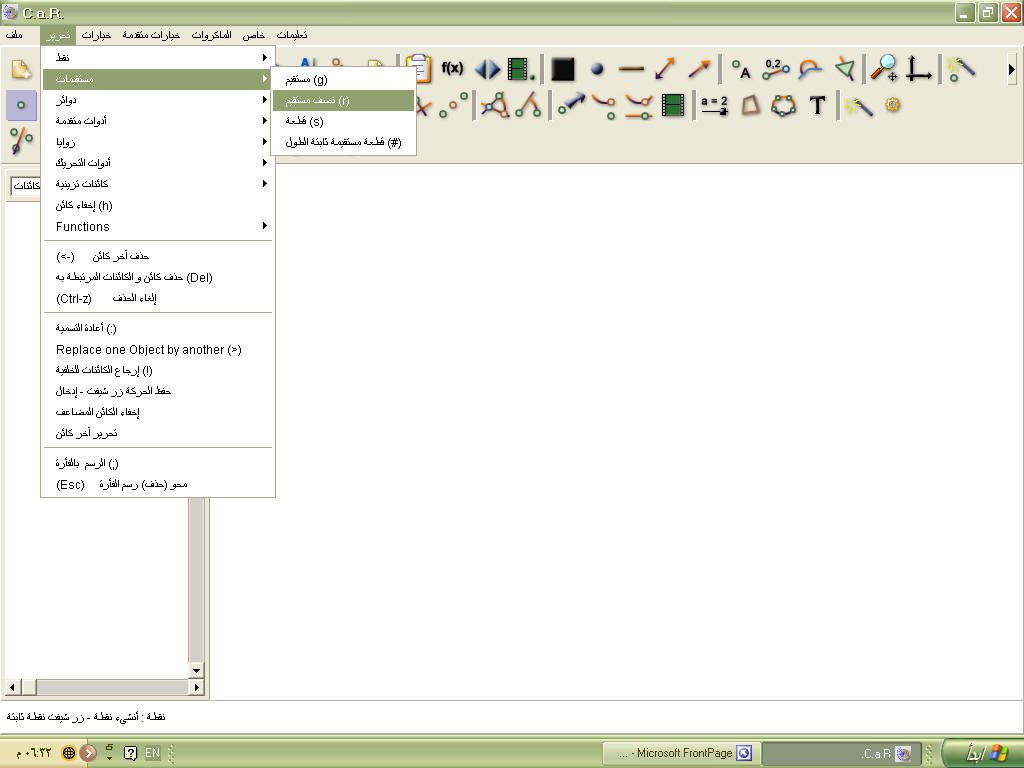
Task: Toggle show object names 'A' icon
Action: coord(741,69)
